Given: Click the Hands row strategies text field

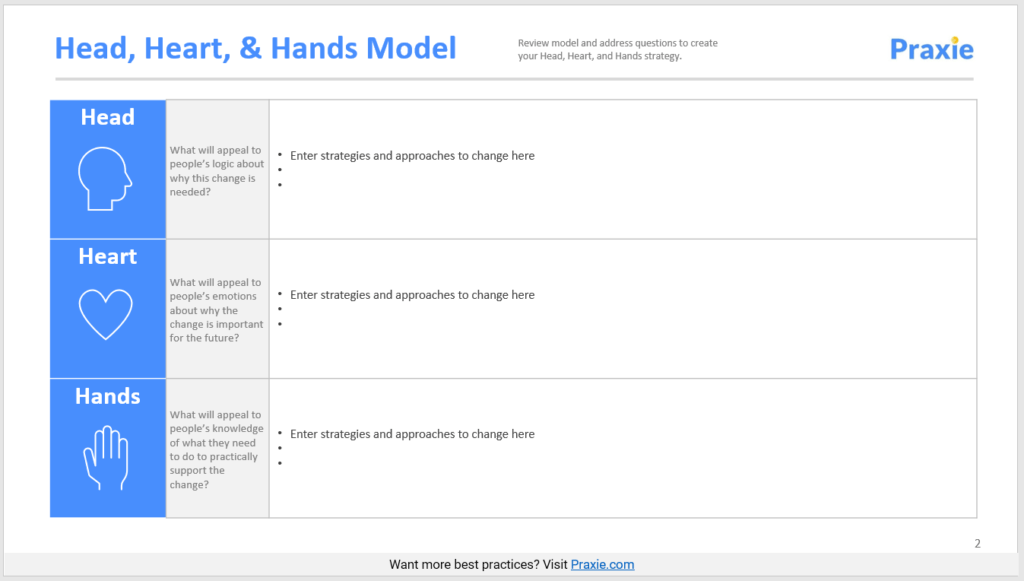Looking at the screenshot, I should click(623, 448).
